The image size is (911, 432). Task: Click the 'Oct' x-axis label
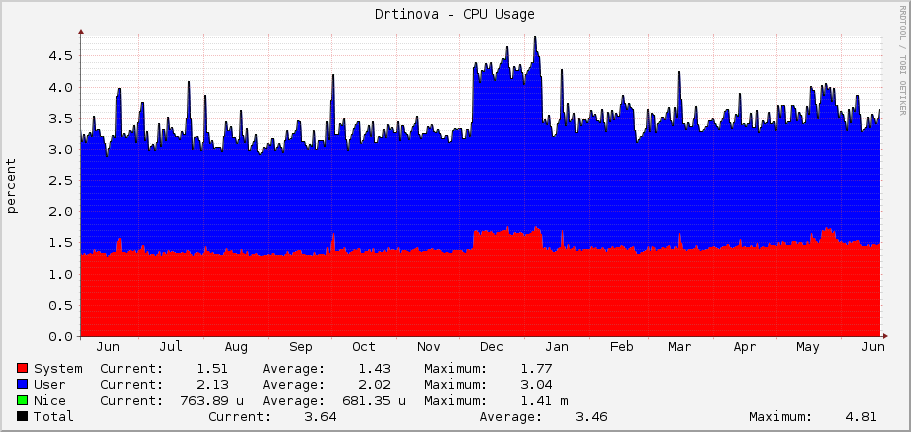click(x=364, y=347)
